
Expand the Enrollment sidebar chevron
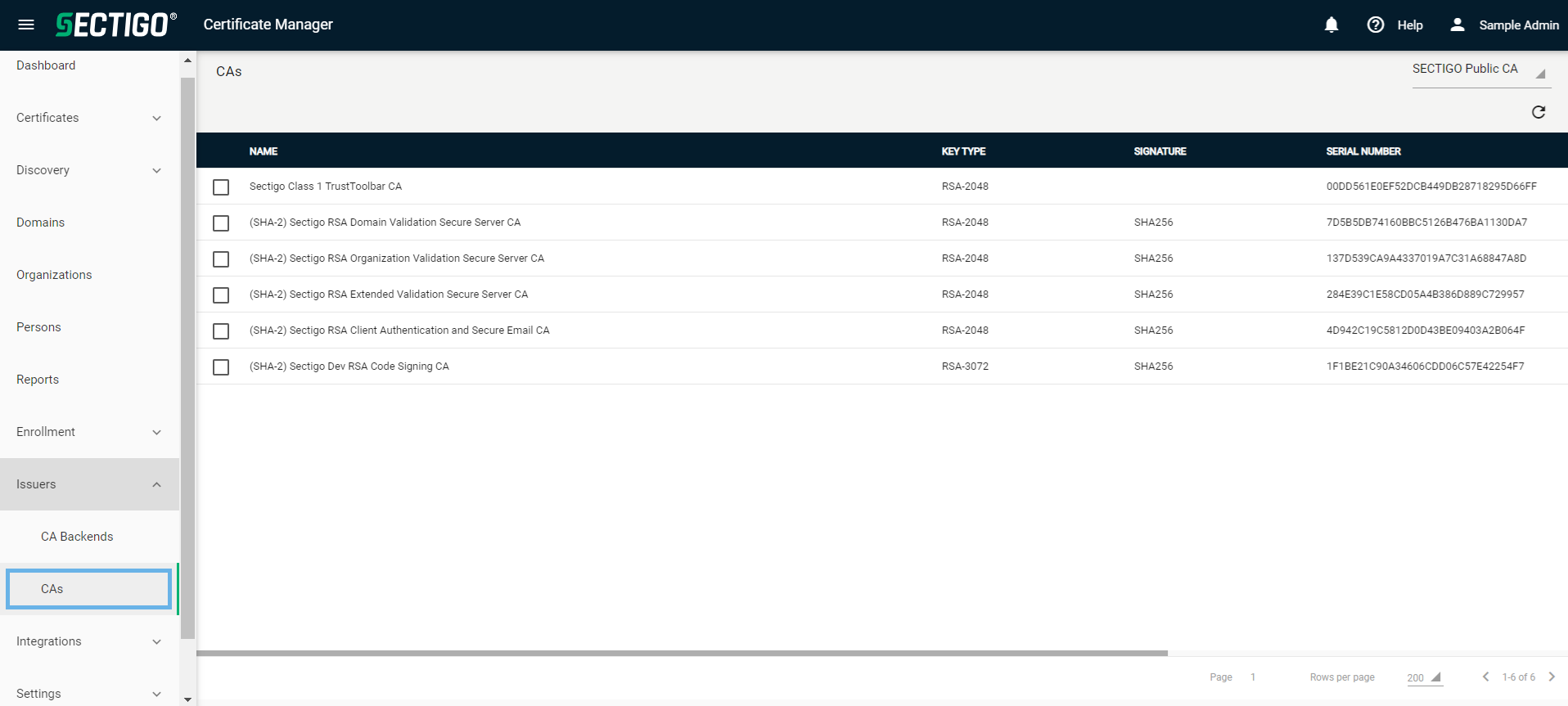[156, 433]
